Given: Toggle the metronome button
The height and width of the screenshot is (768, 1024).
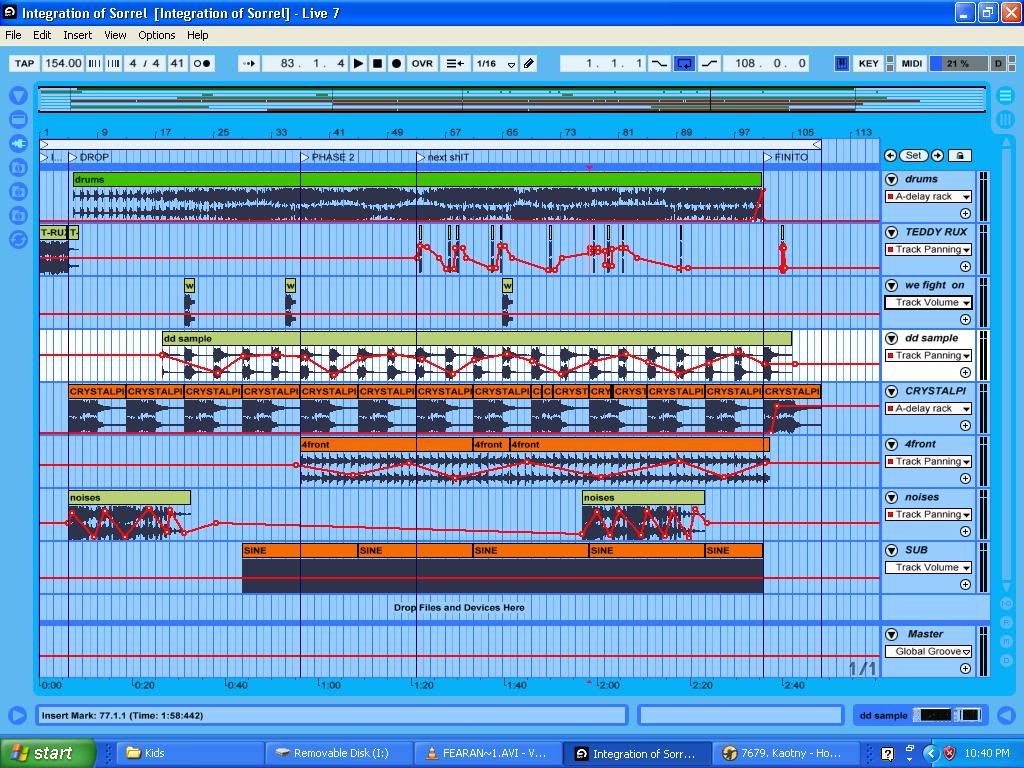Looking at the screenshot, I should [202, 63].
